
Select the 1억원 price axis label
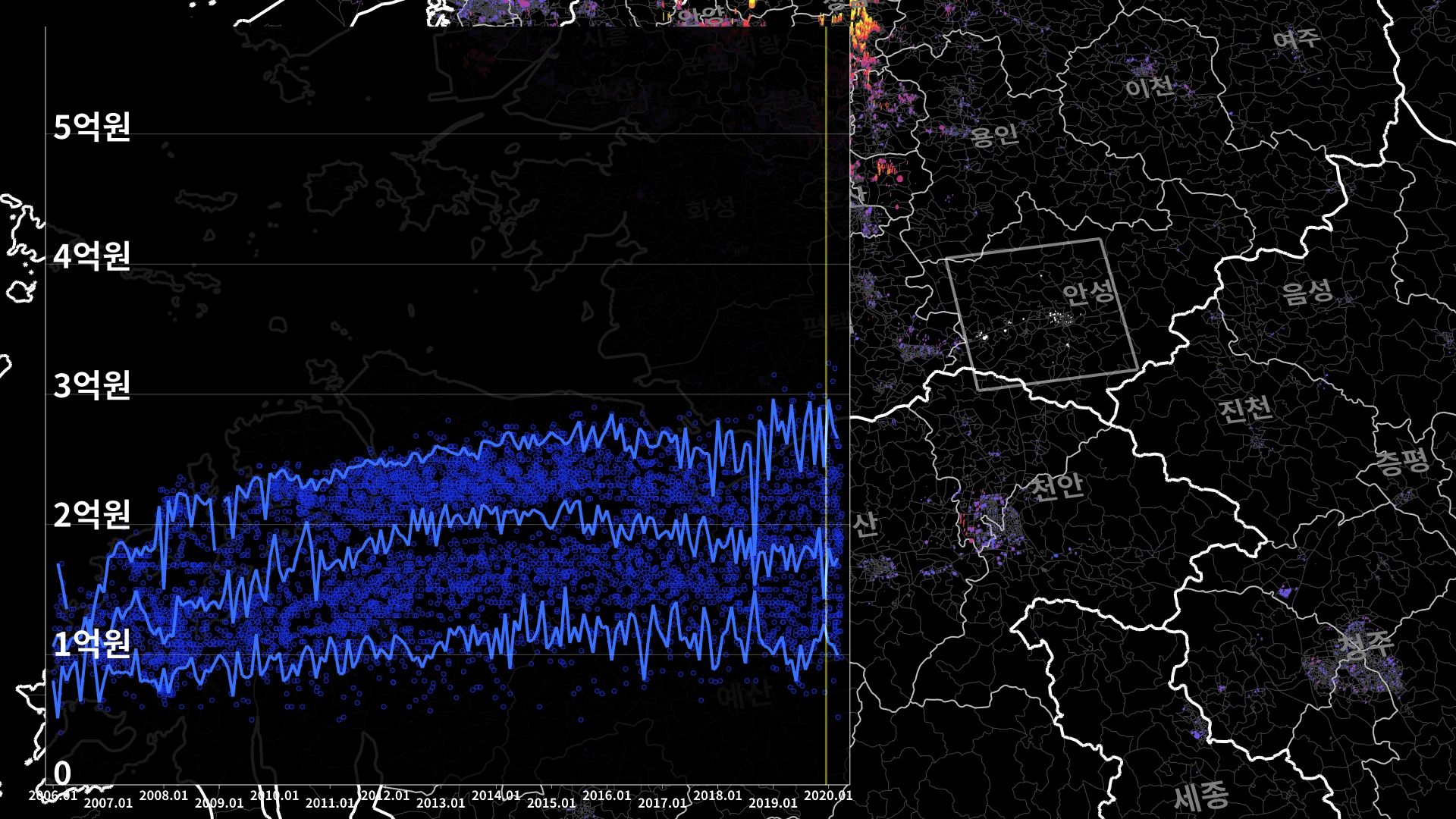click(92, 643)
